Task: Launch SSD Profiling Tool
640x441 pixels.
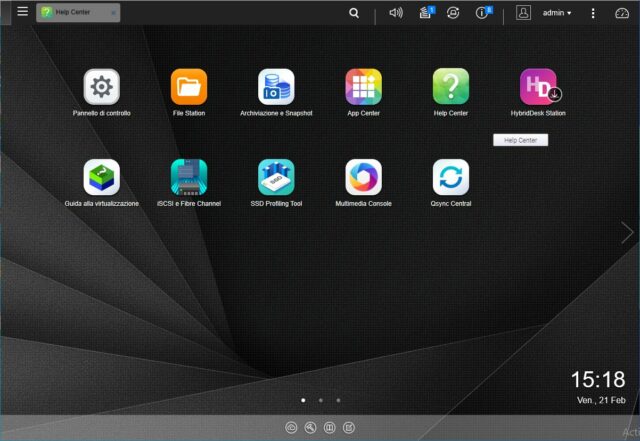Action: coord(276,177)
